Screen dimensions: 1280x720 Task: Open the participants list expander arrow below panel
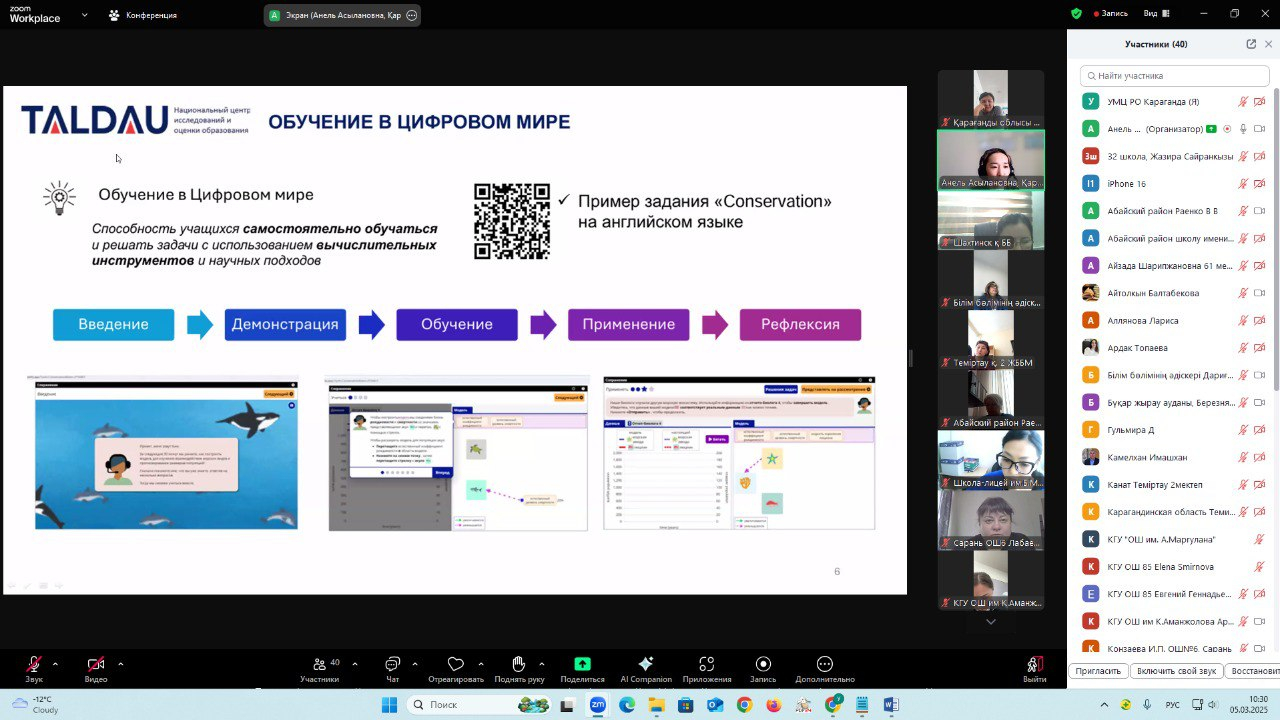990,621
